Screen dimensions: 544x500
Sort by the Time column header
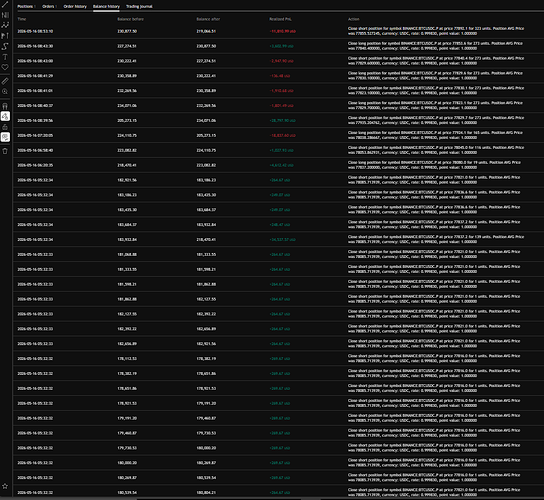[22, 19]
